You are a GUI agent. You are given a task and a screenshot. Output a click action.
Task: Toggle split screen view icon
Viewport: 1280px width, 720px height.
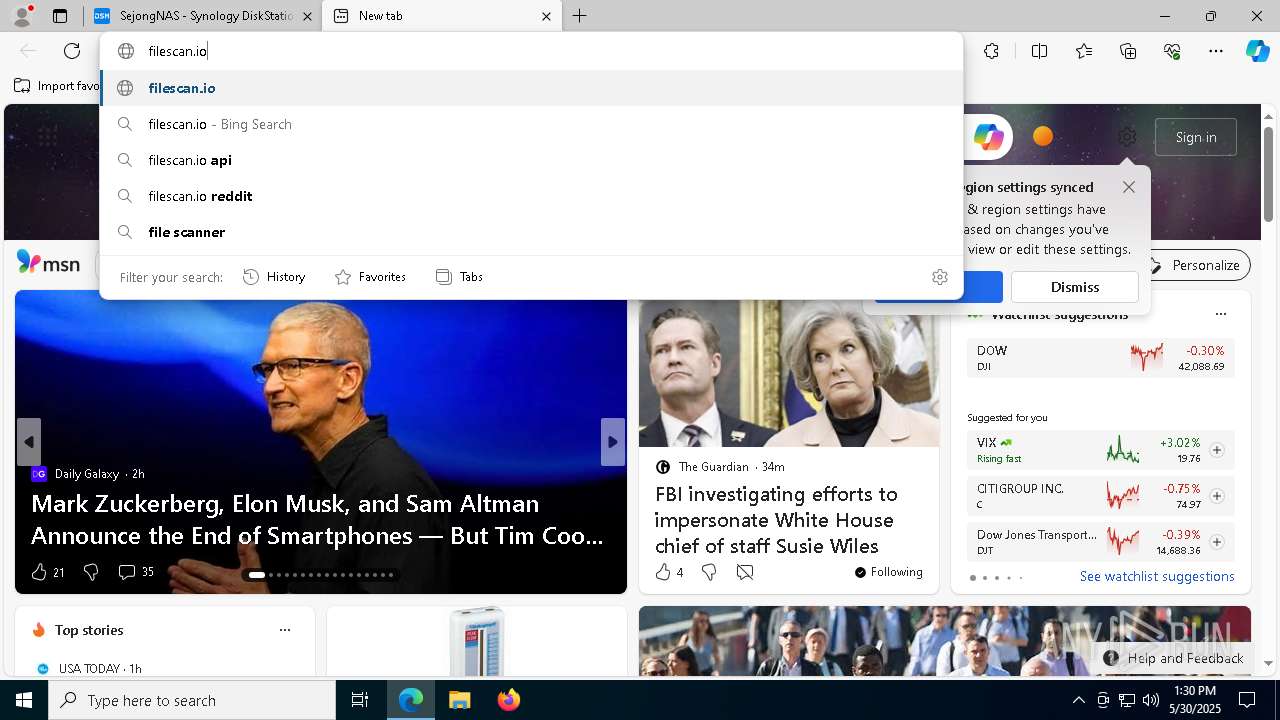pos(1039,51)
